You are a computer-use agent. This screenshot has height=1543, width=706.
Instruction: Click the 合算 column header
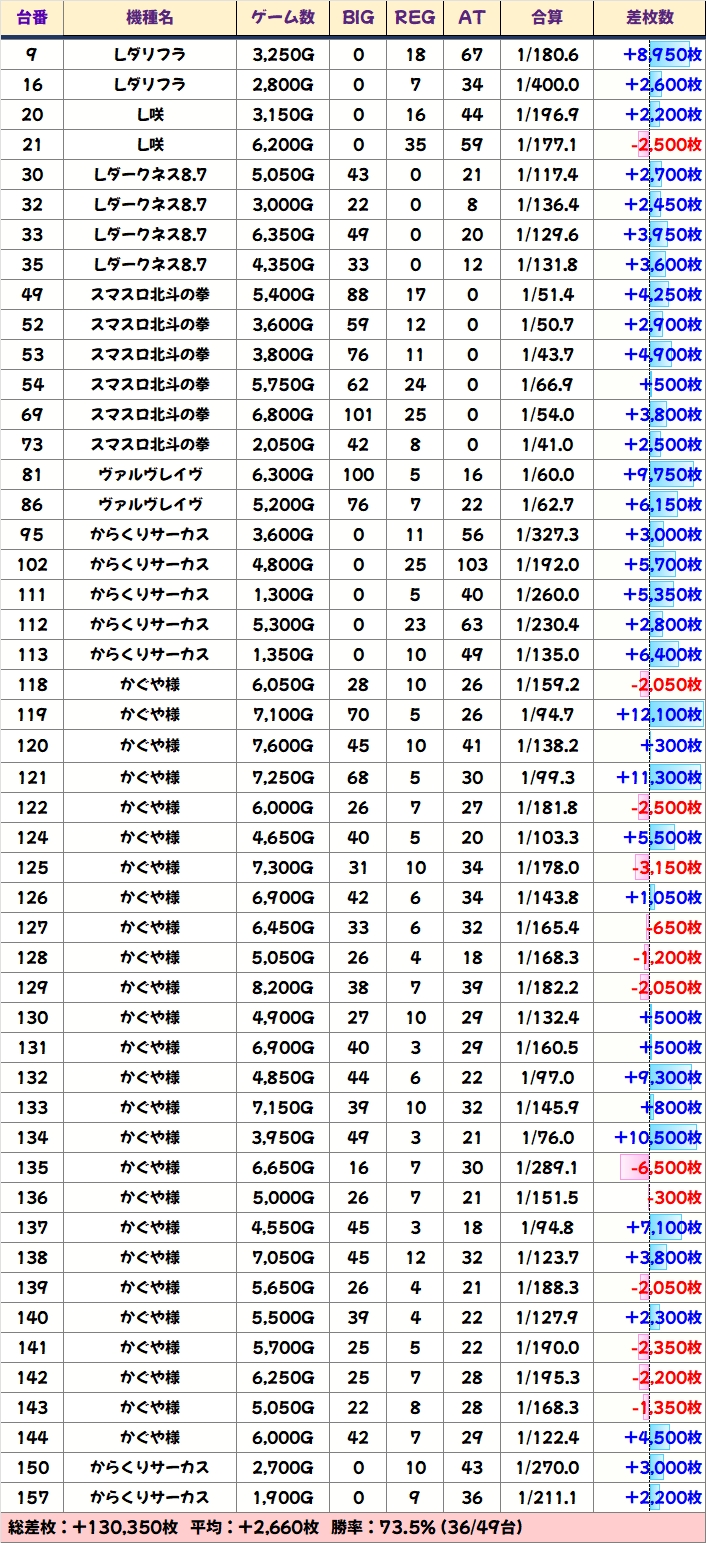(547, 18)
